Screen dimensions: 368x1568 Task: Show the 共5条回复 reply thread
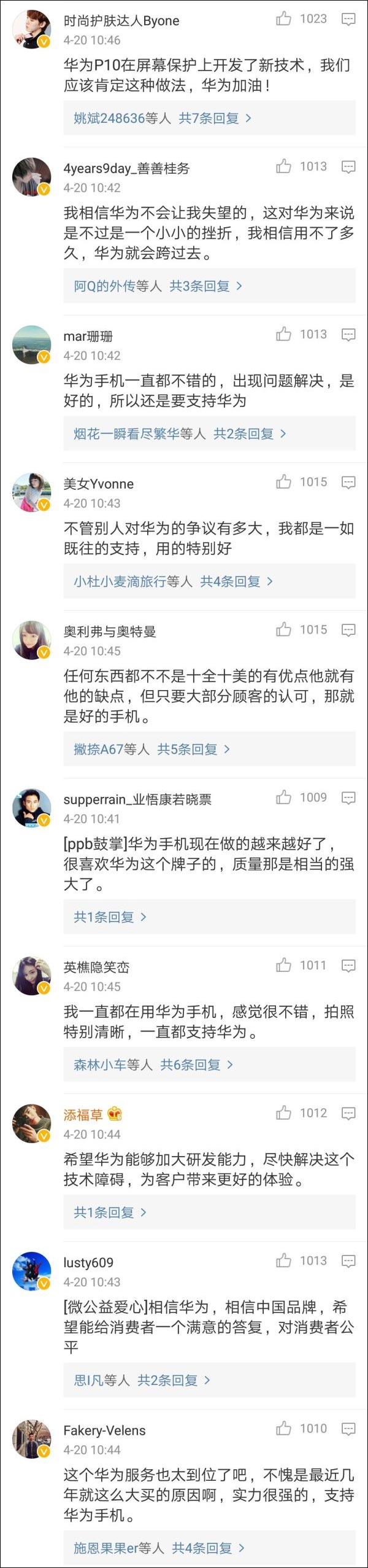tap(193, 749)
